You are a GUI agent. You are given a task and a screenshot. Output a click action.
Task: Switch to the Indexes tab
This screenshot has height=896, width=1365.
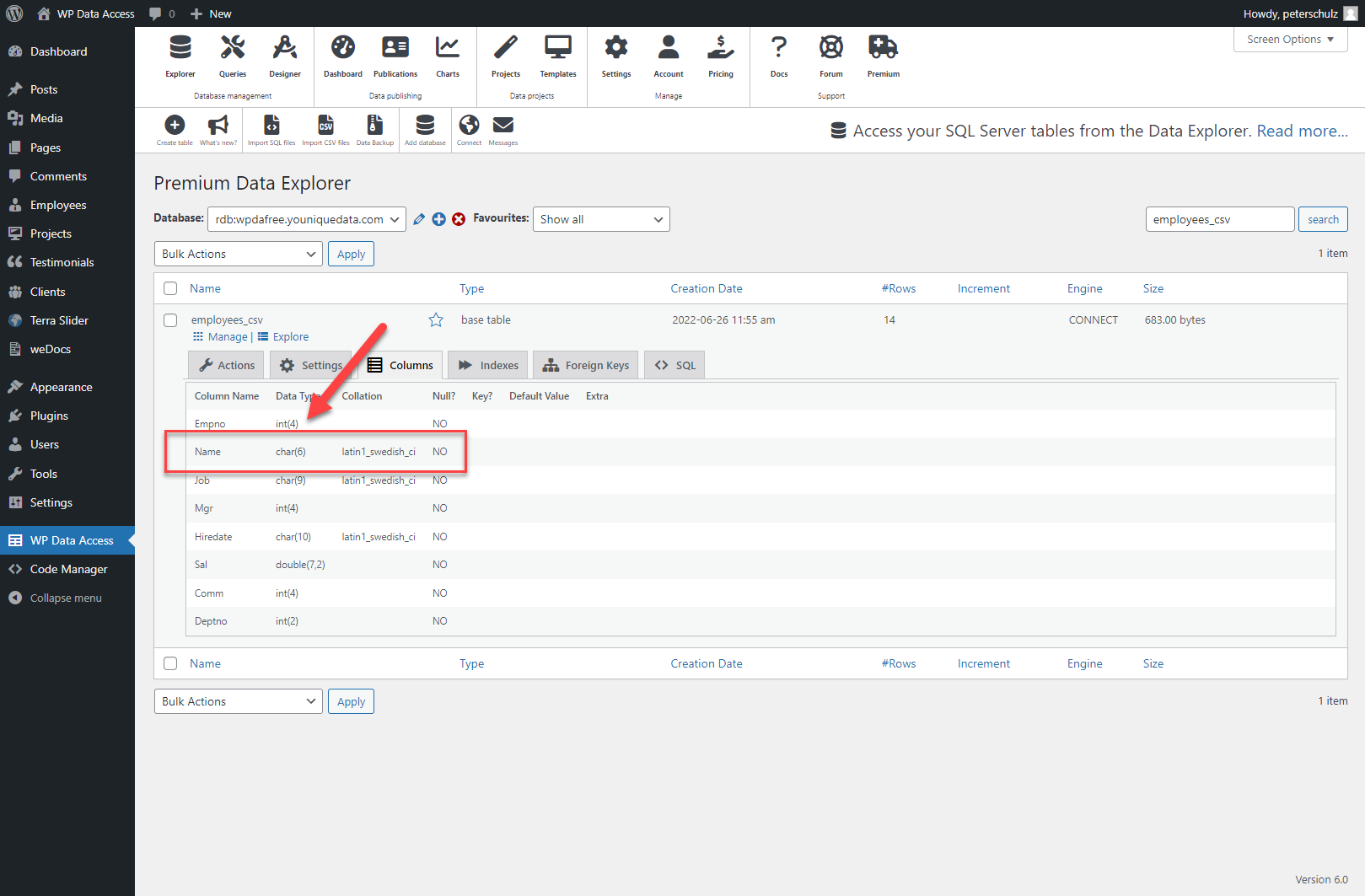click(x=486, y=364)
